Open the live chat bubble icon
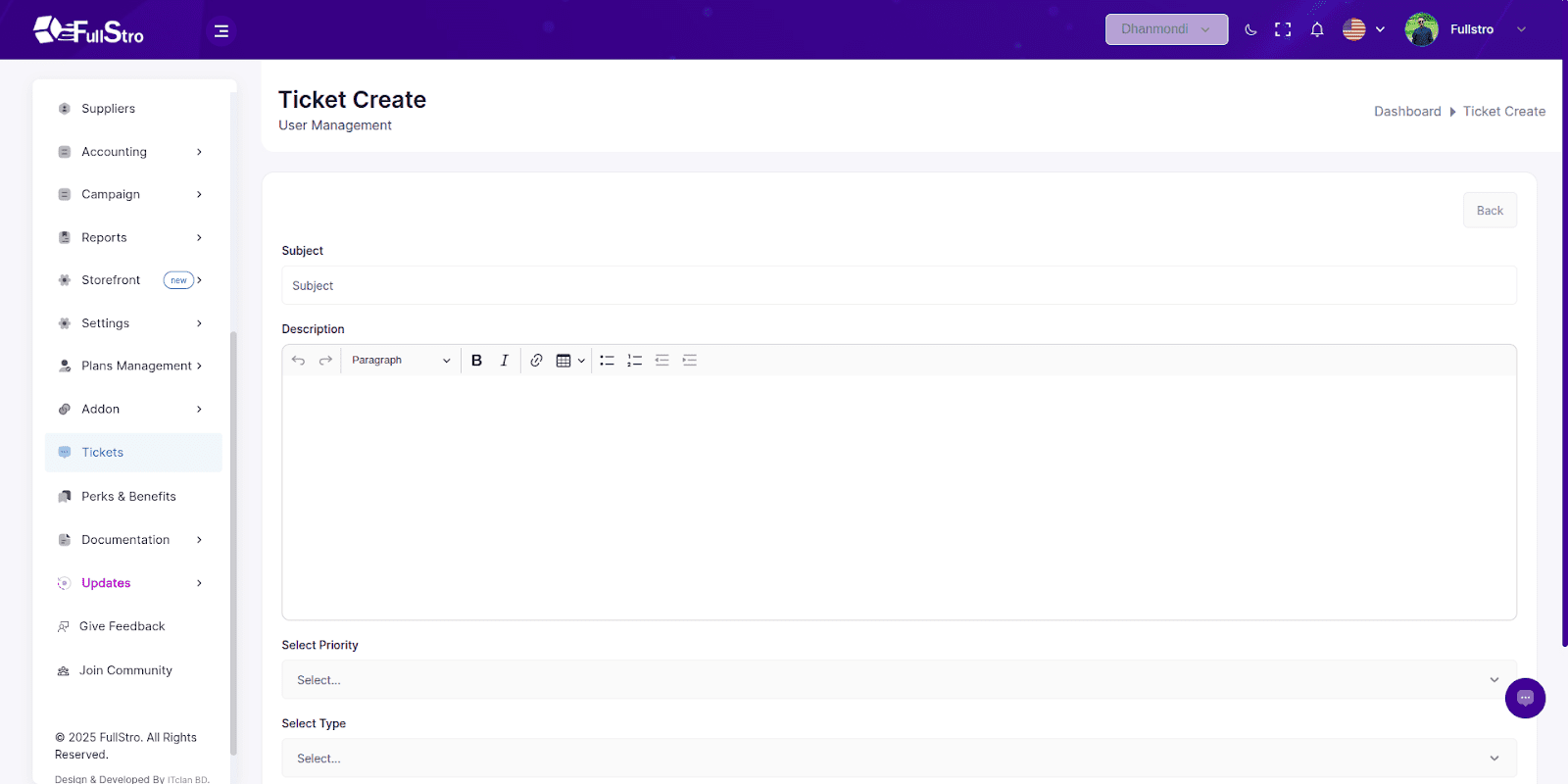Viewport: 1568px width, 784px height. tap(1525, 698)
